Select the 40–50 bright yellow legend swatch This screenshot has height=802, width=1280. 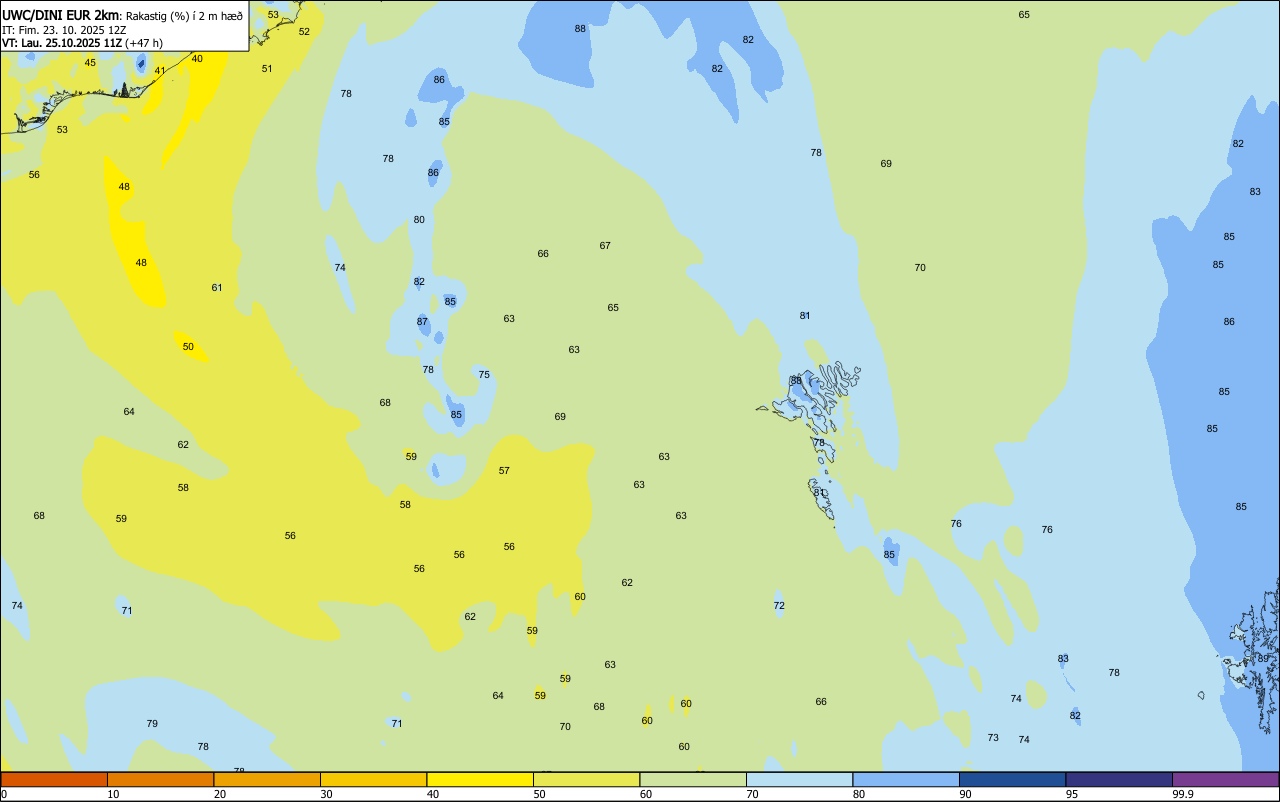[x=480, y=779]
